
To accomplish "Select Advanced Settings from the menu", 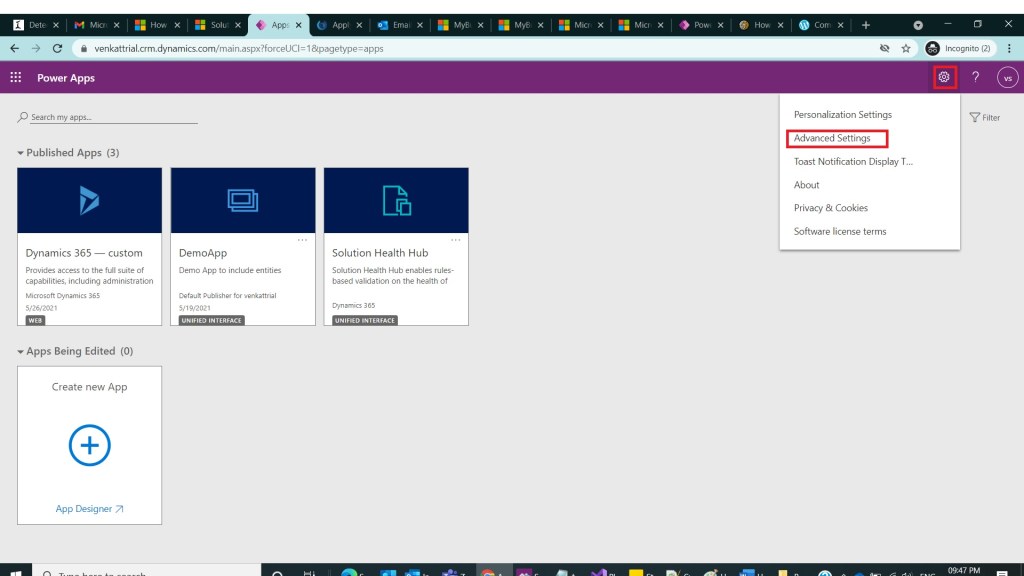I will click(x=832, y=138).
